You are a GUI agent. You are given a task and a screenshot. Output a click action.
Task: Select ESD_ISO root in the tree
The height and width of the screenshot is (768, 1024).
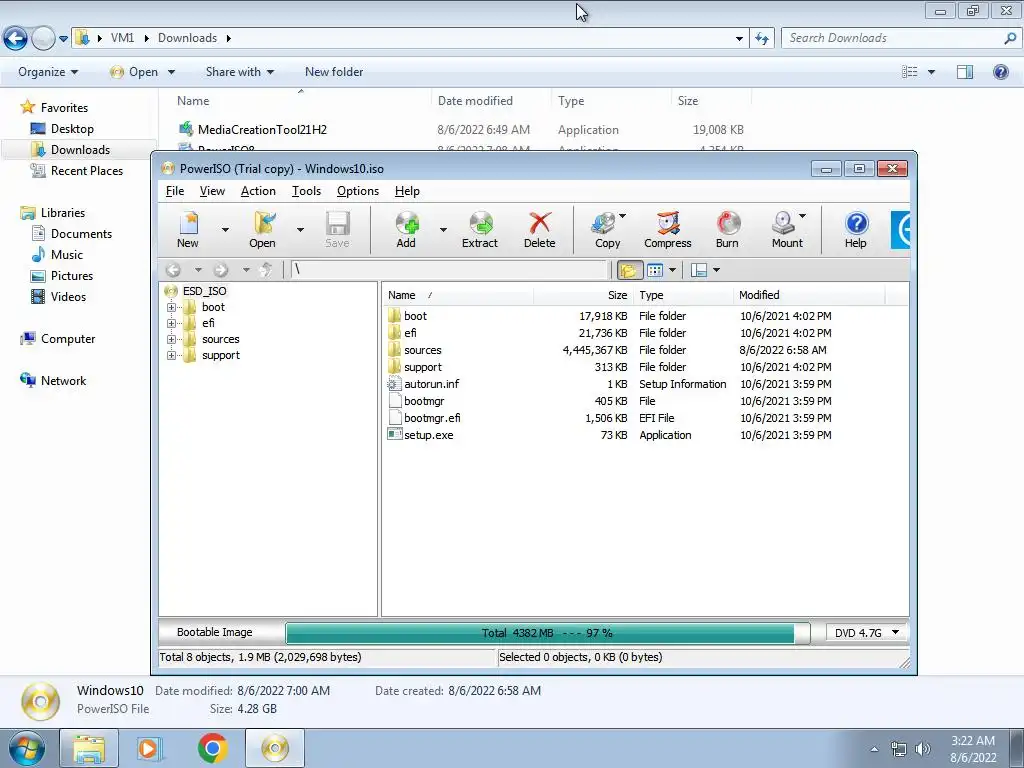pyautogui.click(x=204, y=291)
